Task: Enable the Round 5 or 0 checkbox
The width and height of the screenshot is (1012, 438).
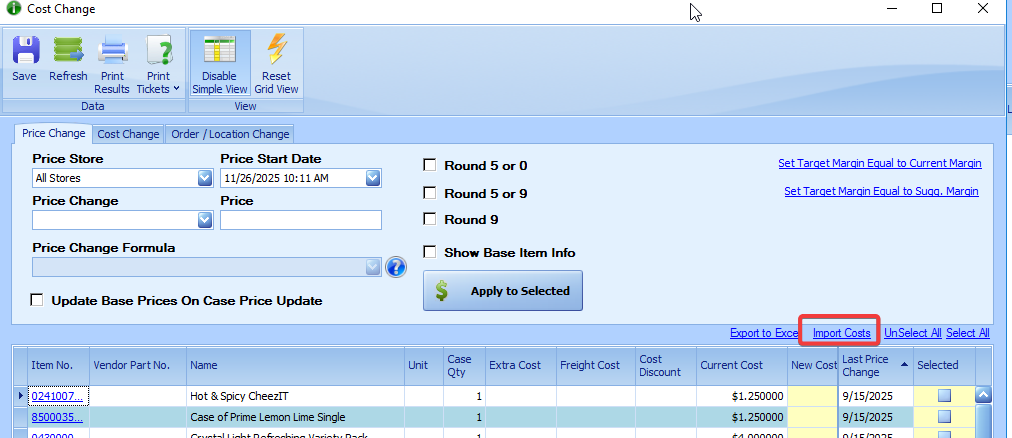Action: point(430,165)
